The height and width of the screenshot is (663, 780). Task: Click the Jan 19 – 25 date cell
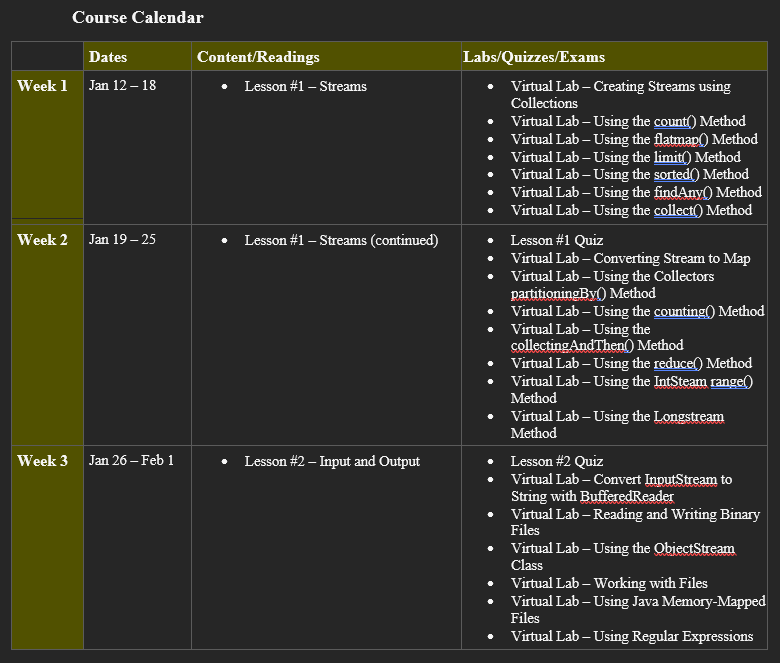click(x=122, y=240)
